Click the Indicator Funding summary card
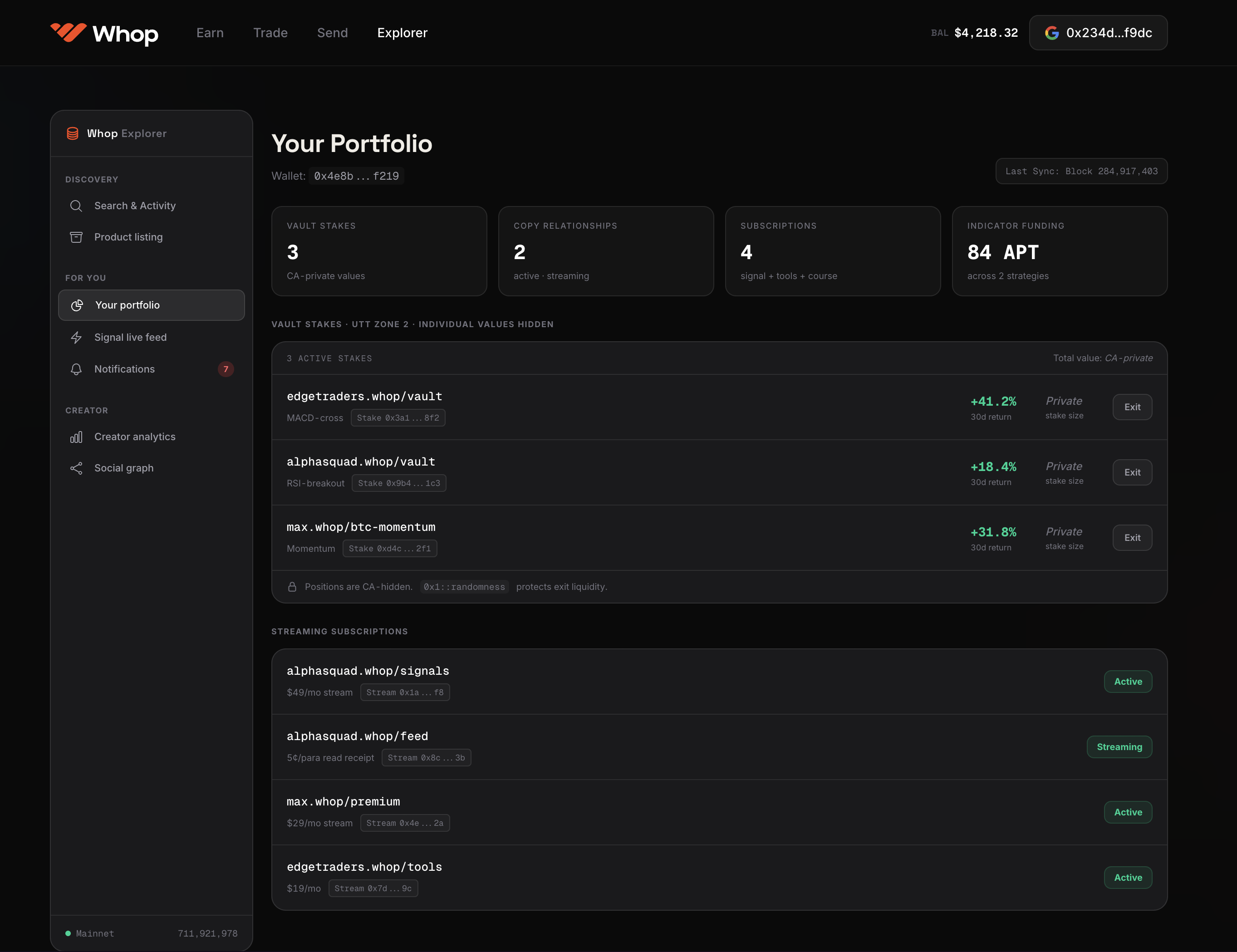1237x952 pixels. coord(1059,251)
